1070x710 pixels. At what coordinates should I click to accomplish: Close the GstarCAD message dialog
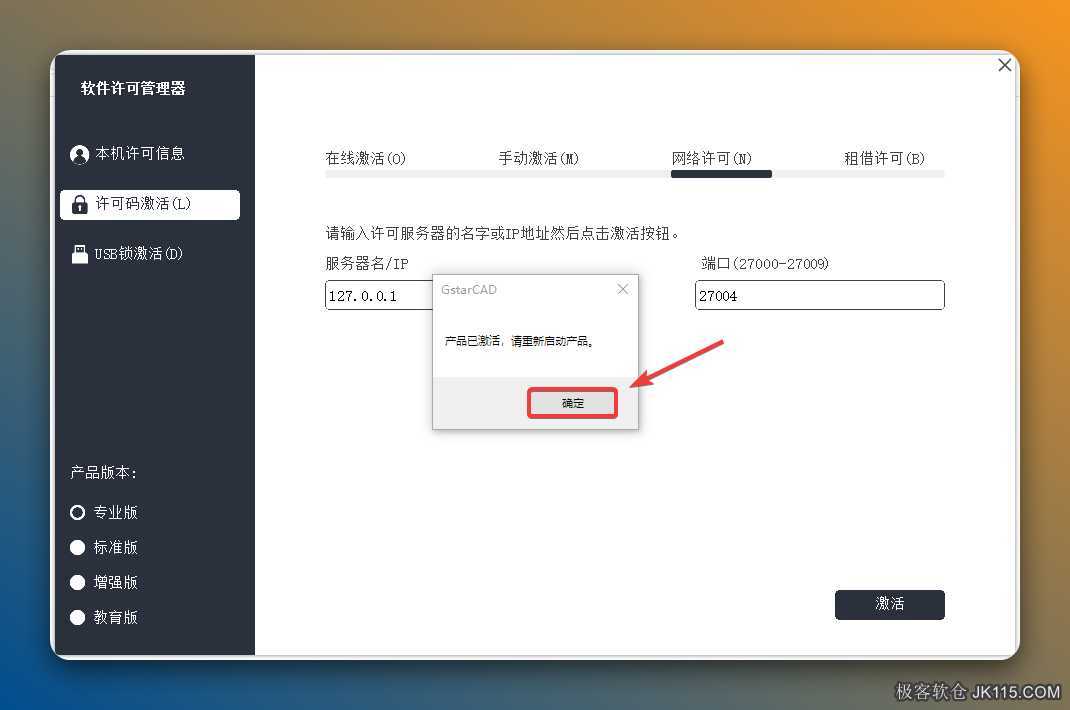tap(622, 289)
